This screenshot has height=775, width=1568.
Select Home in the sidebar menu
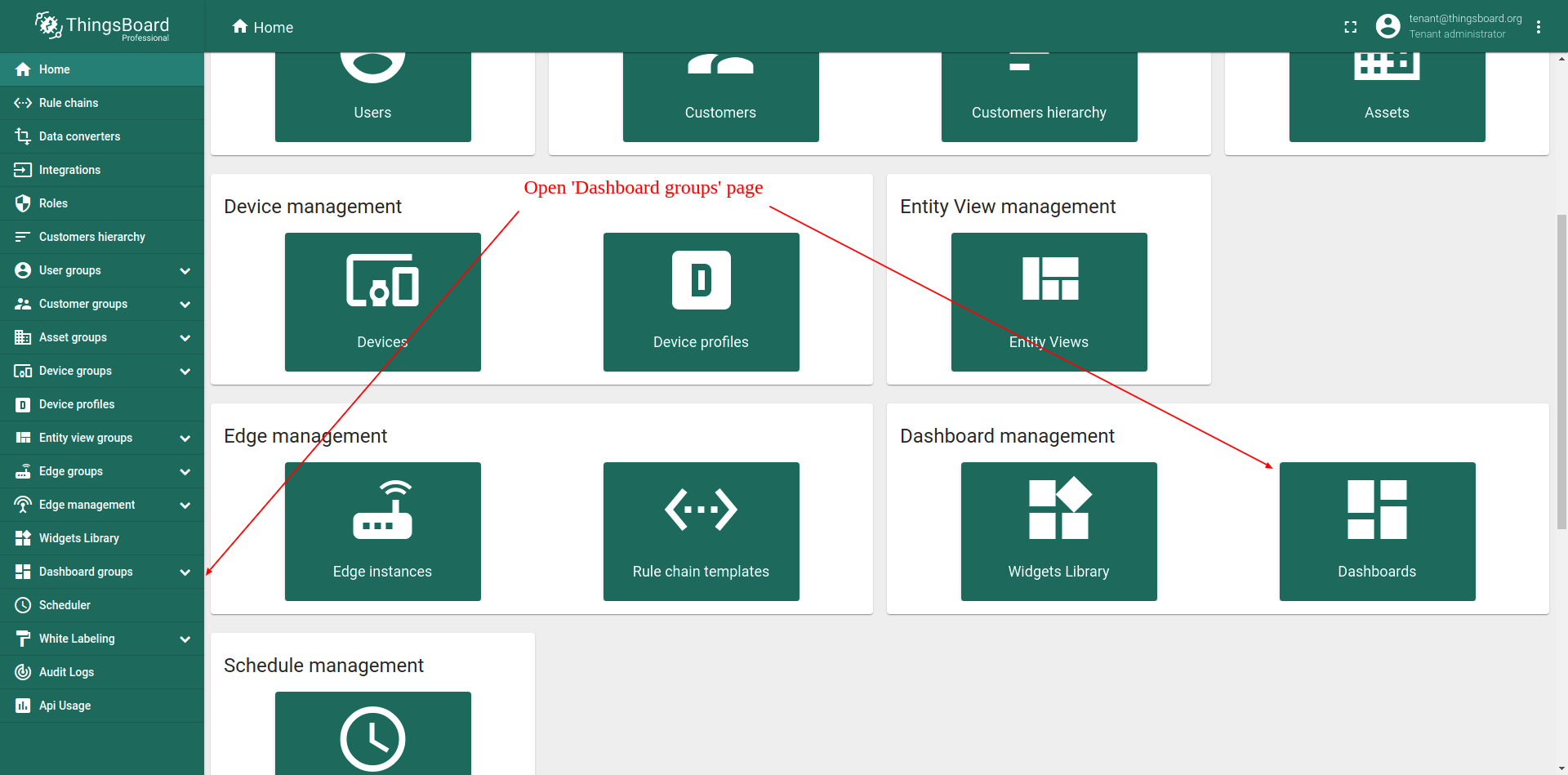[x=102, y=69]
